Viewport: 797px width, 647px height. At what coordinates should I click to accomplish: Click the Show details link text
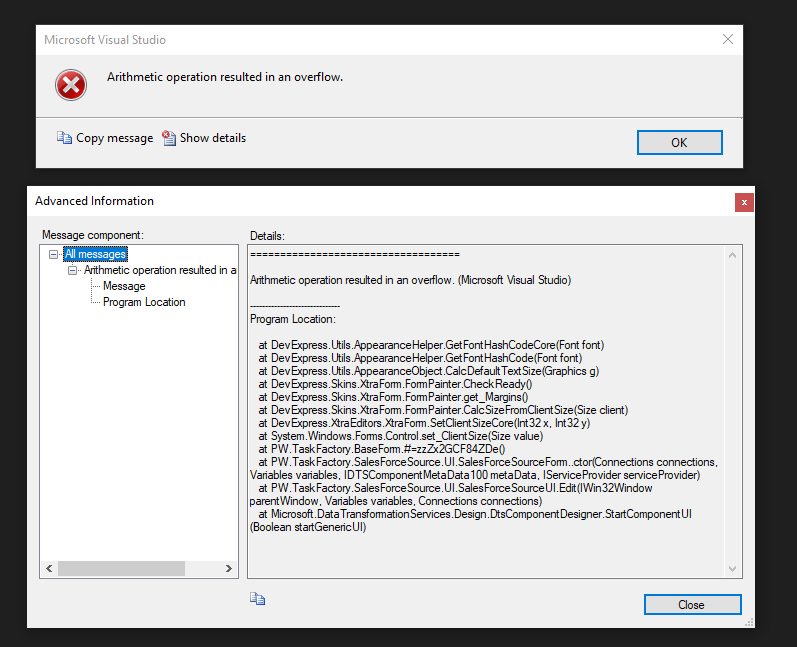coord(213,138)
